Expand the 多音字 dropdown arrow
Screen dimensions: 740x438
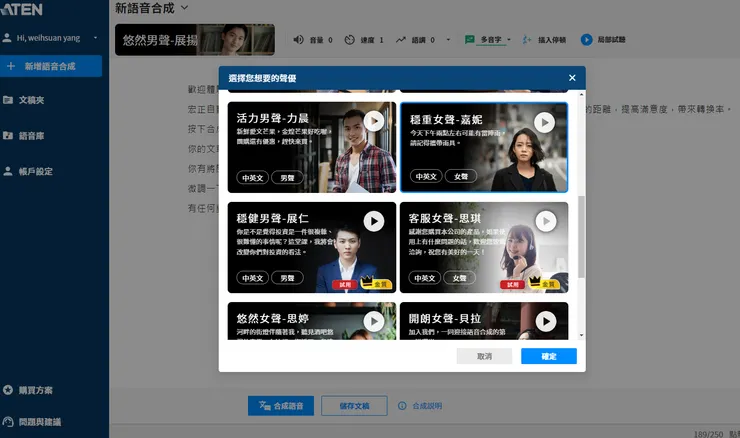click(x=509, y=40)
